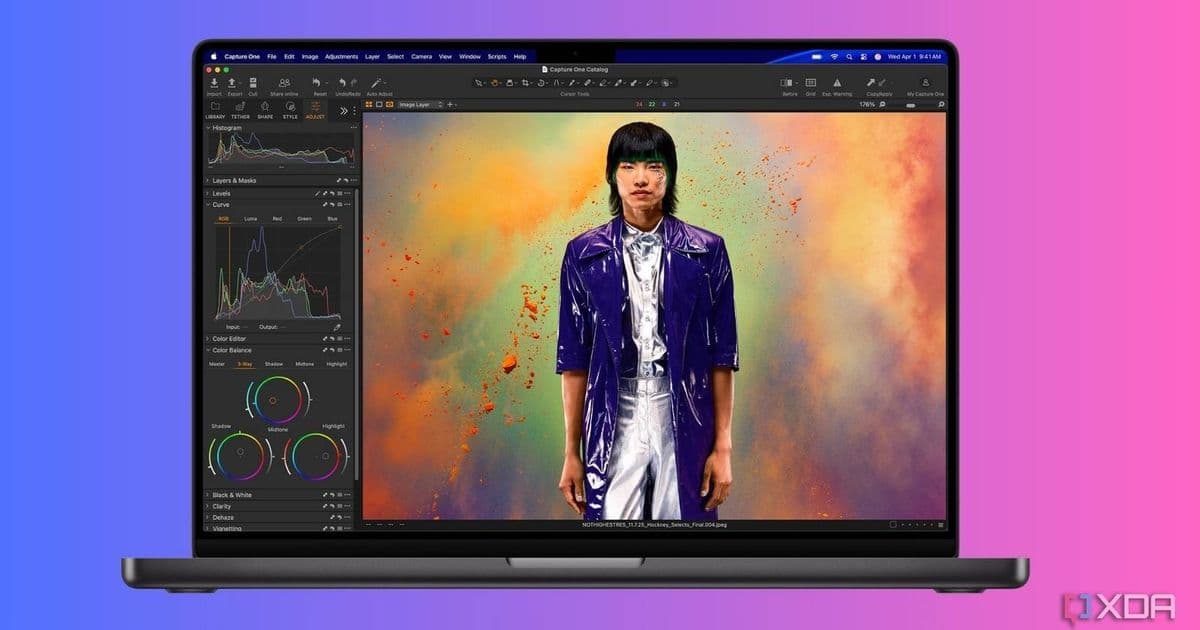
Task: Click the Reset button in the toolbar
Action: click(x=318, y=80)
